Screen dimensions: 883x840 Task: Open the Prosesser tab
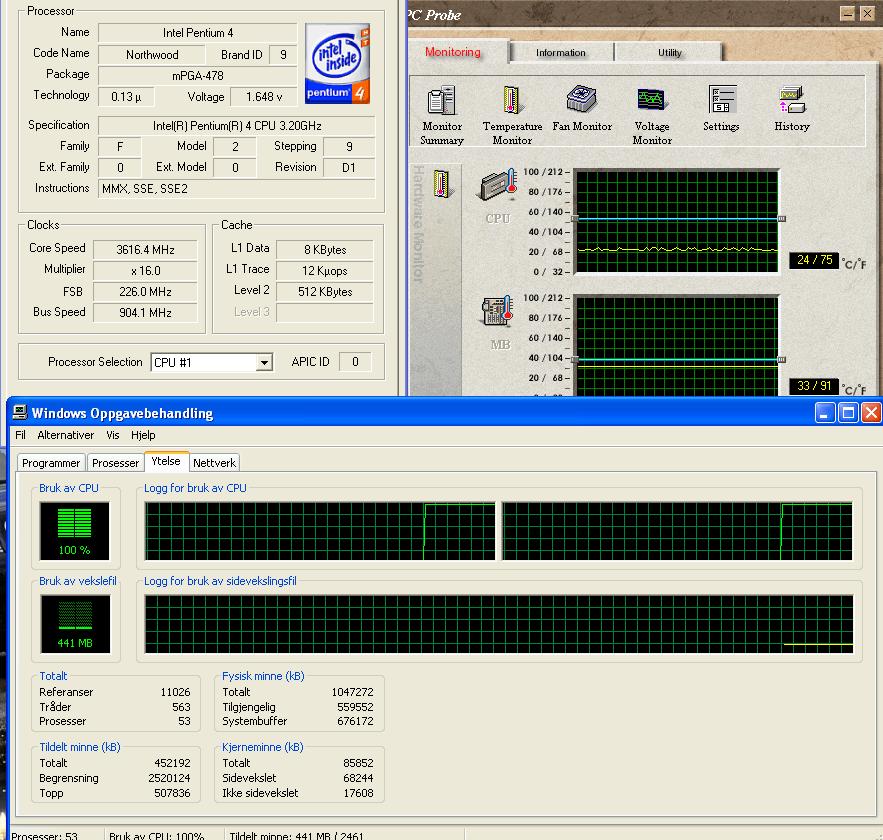(x=115, y=463)
